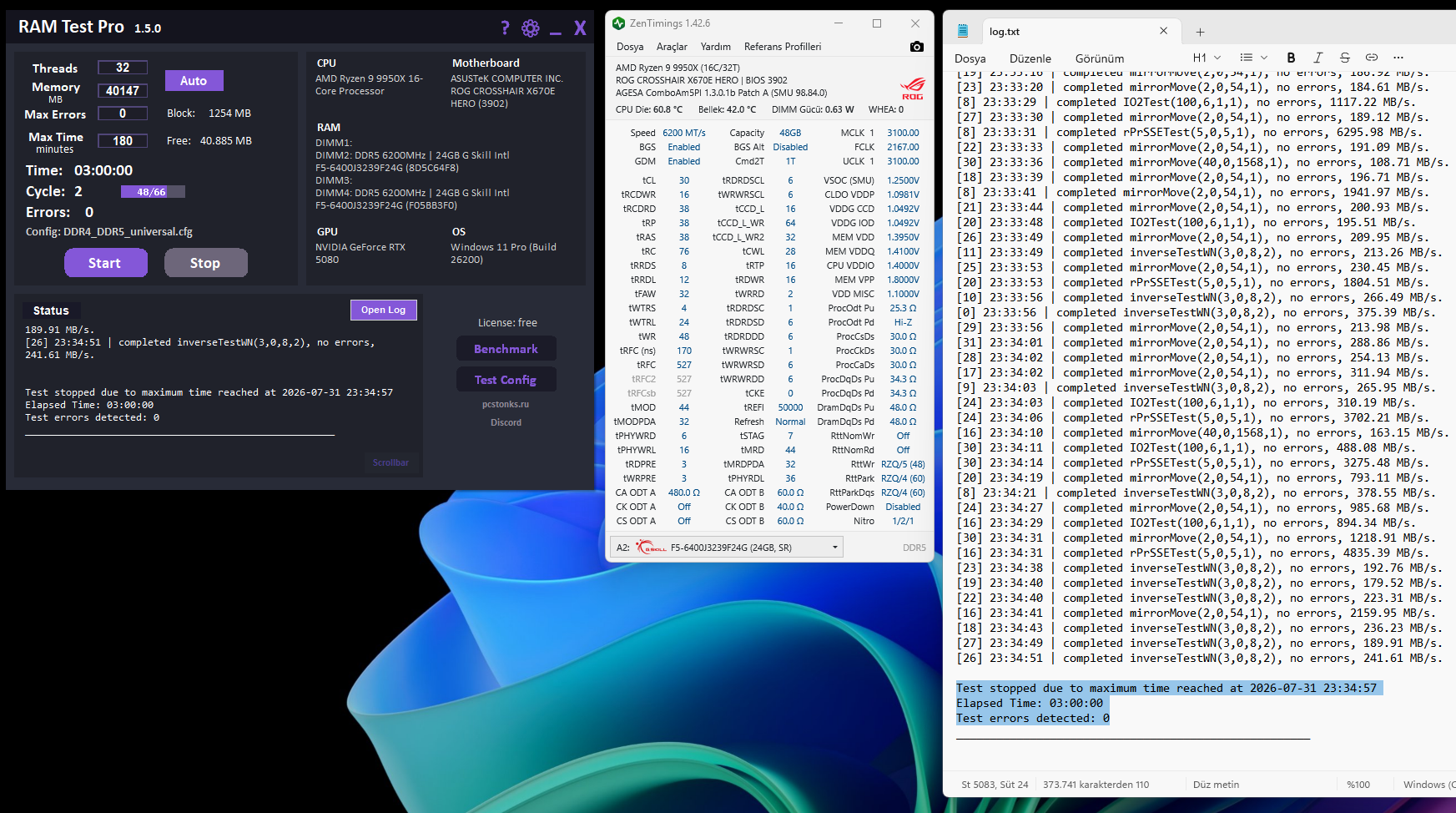Open the H1 heading dropdown in Notepad
Image resolution: width=1456 pixels, height=813 pixels.
pos(1207,58)
